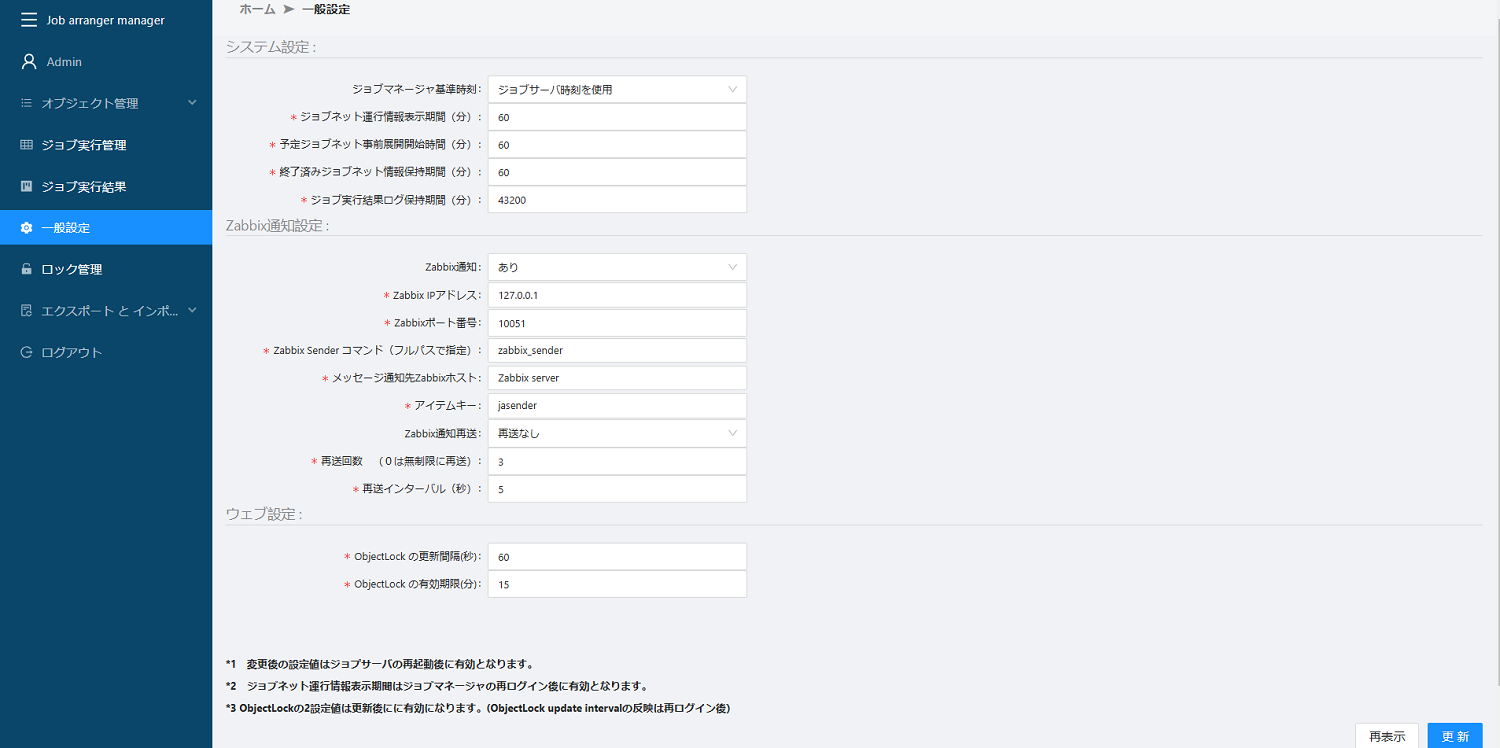Click the 更新 button
The image size is (1500, 748).
coord(1454,736)
